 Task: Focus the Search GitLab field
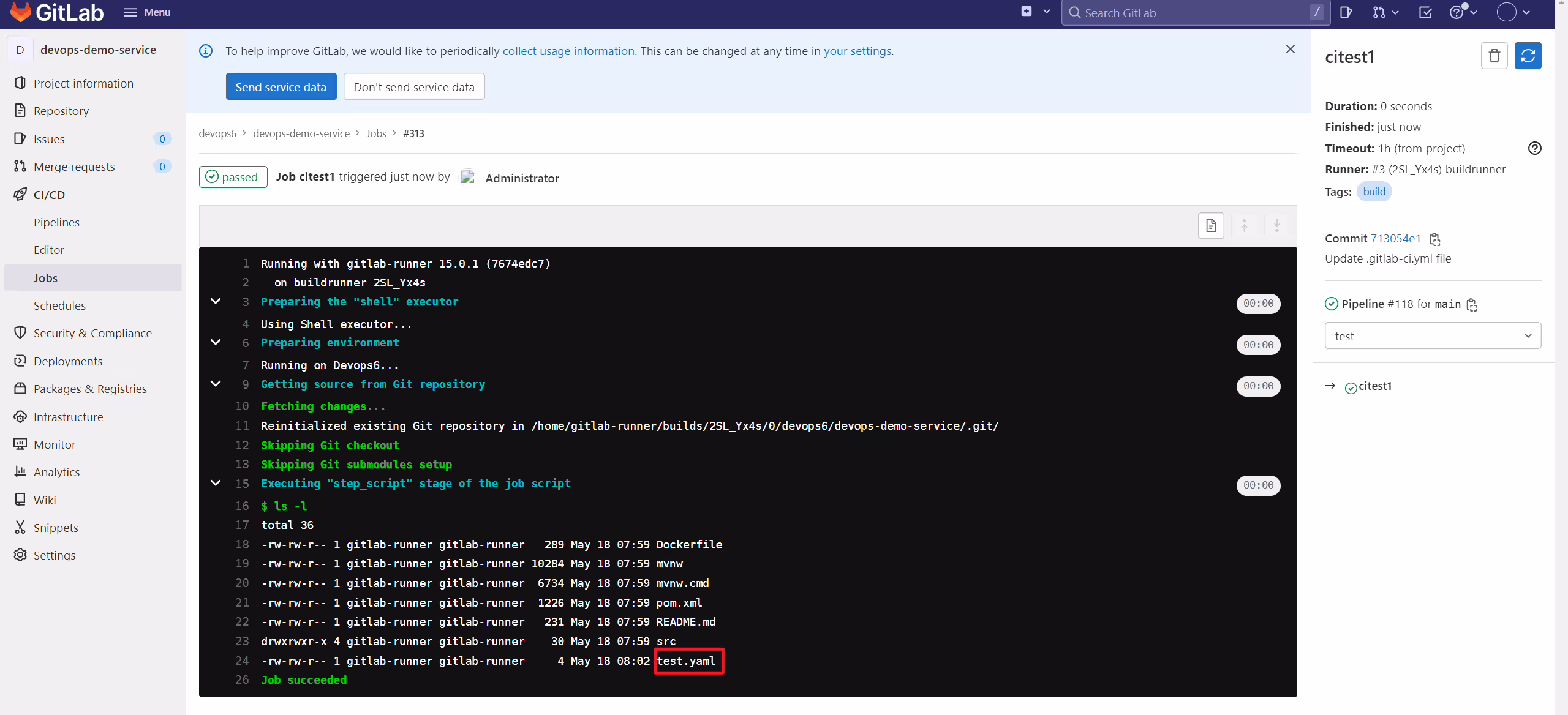point(1195,13)
